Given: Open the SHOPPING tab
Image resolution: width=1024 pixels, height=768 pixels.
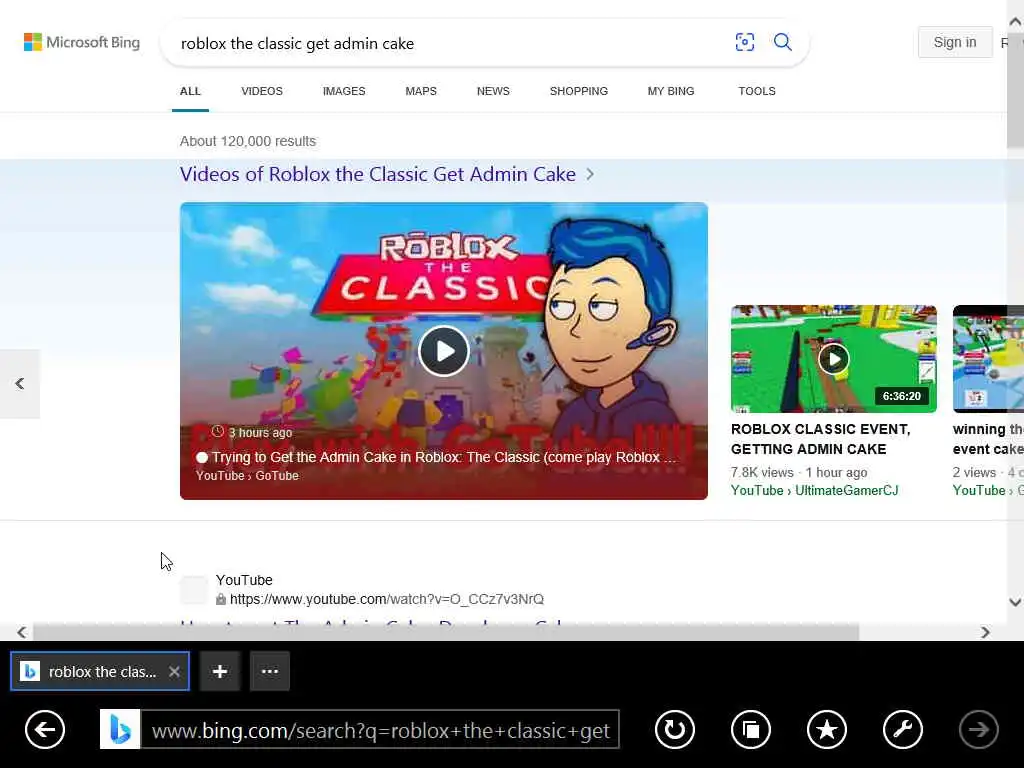Looking at the screenshot, I should (579, 91).
